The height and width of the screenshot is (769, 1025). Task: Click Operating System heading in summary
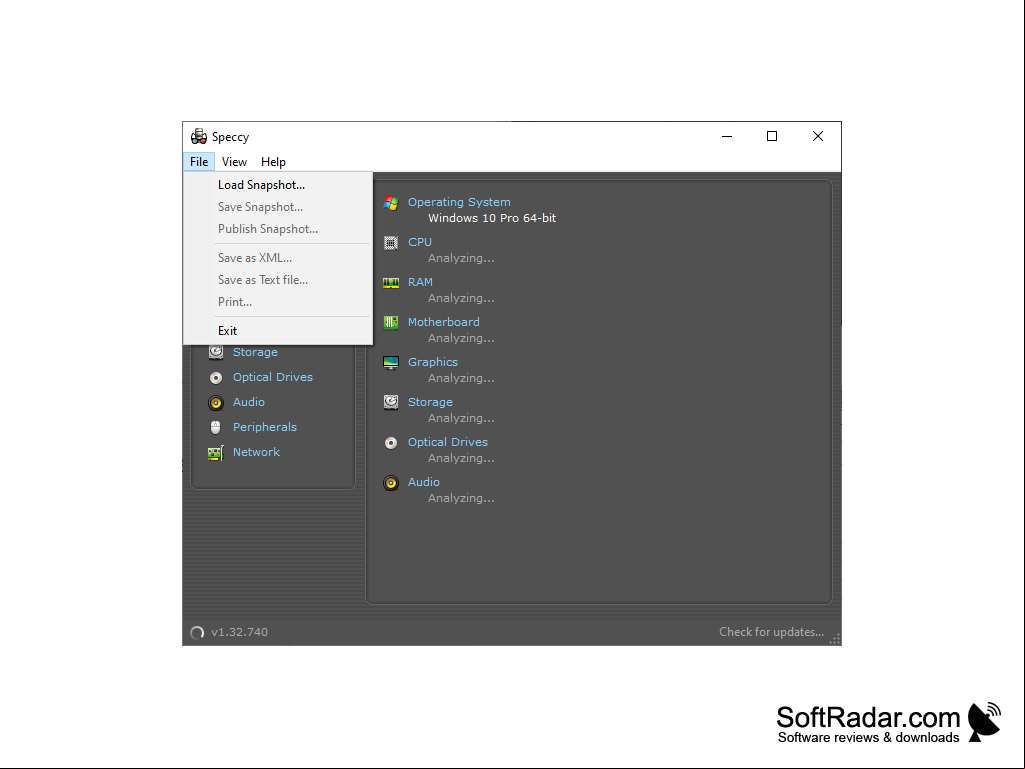pyautogui.click(x=459, y=202)
